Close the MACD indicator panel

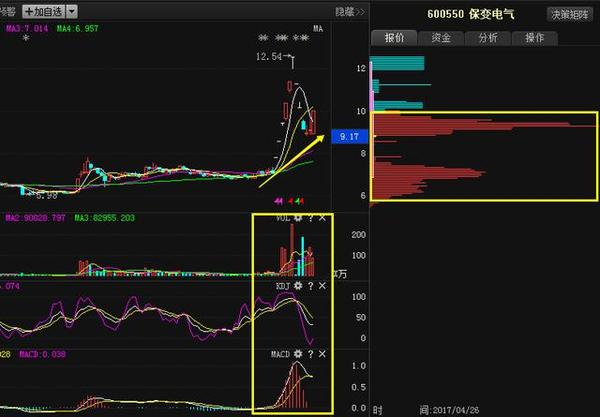pos(322,354)
